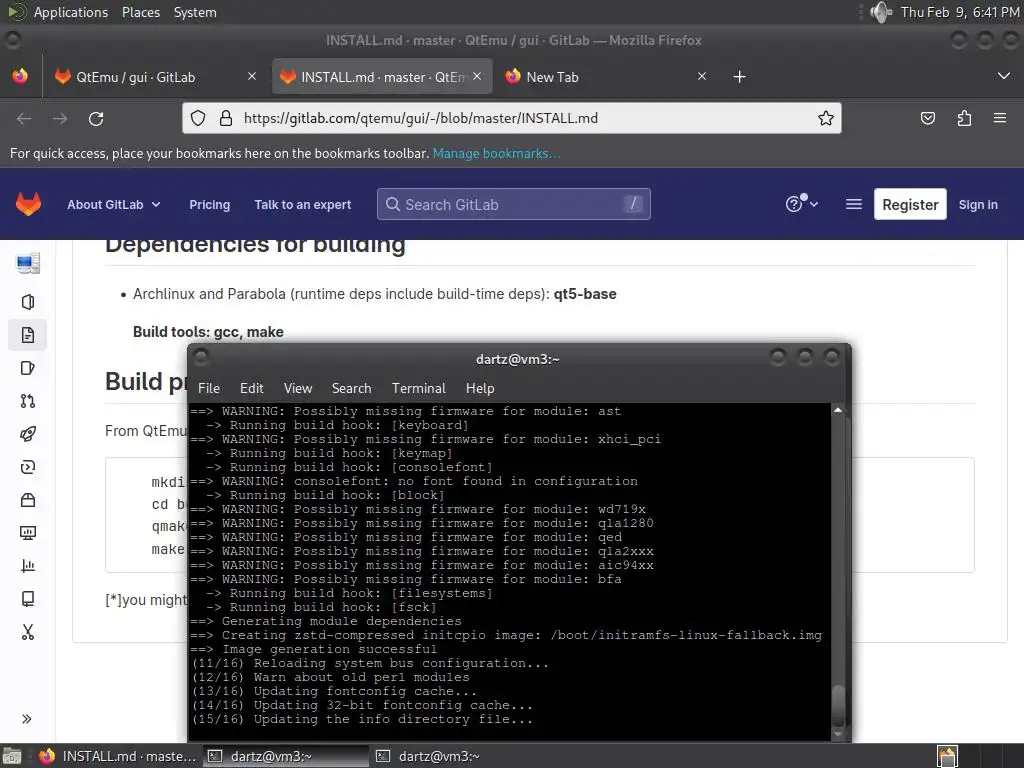Open Talk to an expert link

[302, 204]
